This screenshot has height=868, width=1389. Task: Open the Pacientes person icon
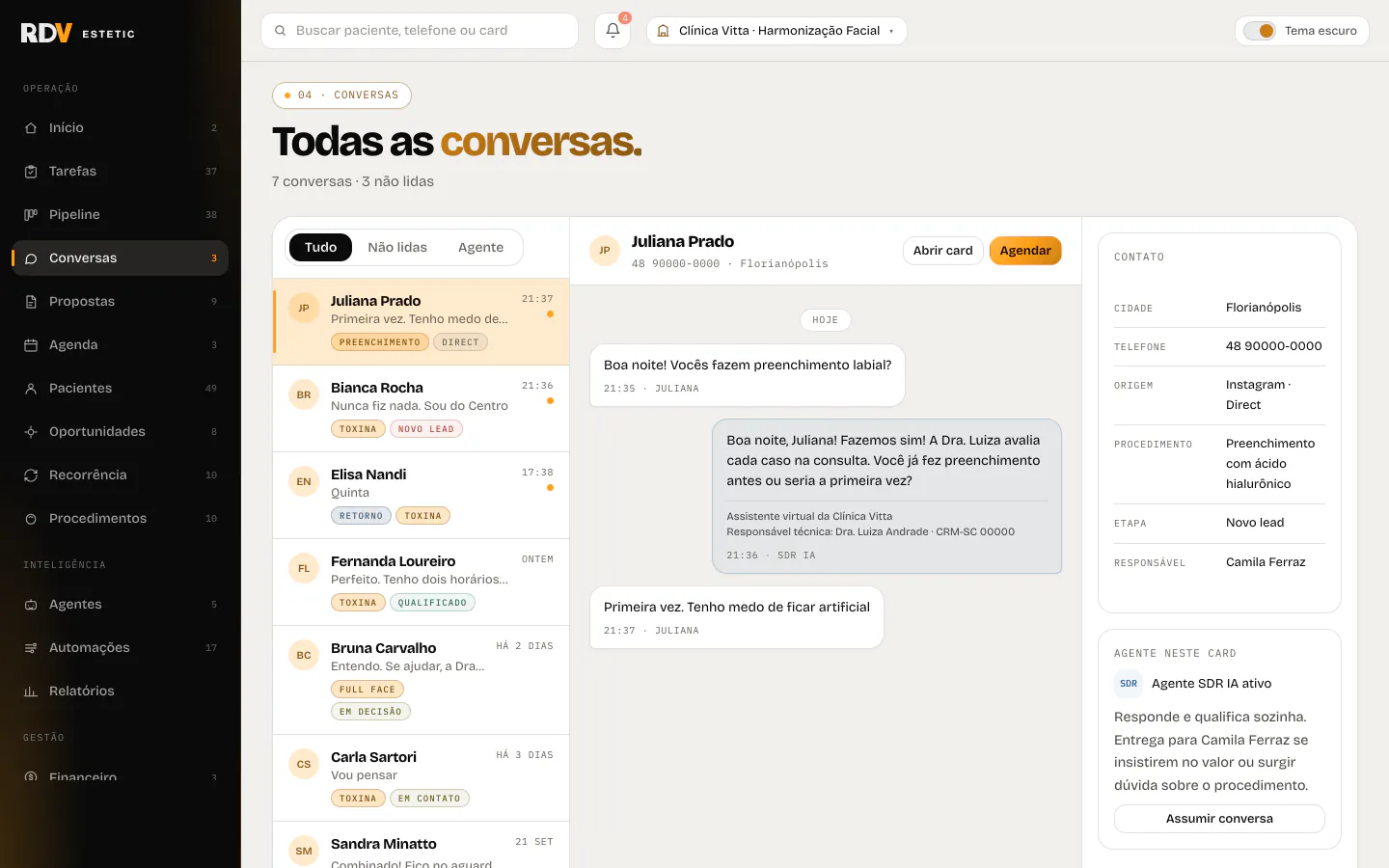[x=31, y=388]
